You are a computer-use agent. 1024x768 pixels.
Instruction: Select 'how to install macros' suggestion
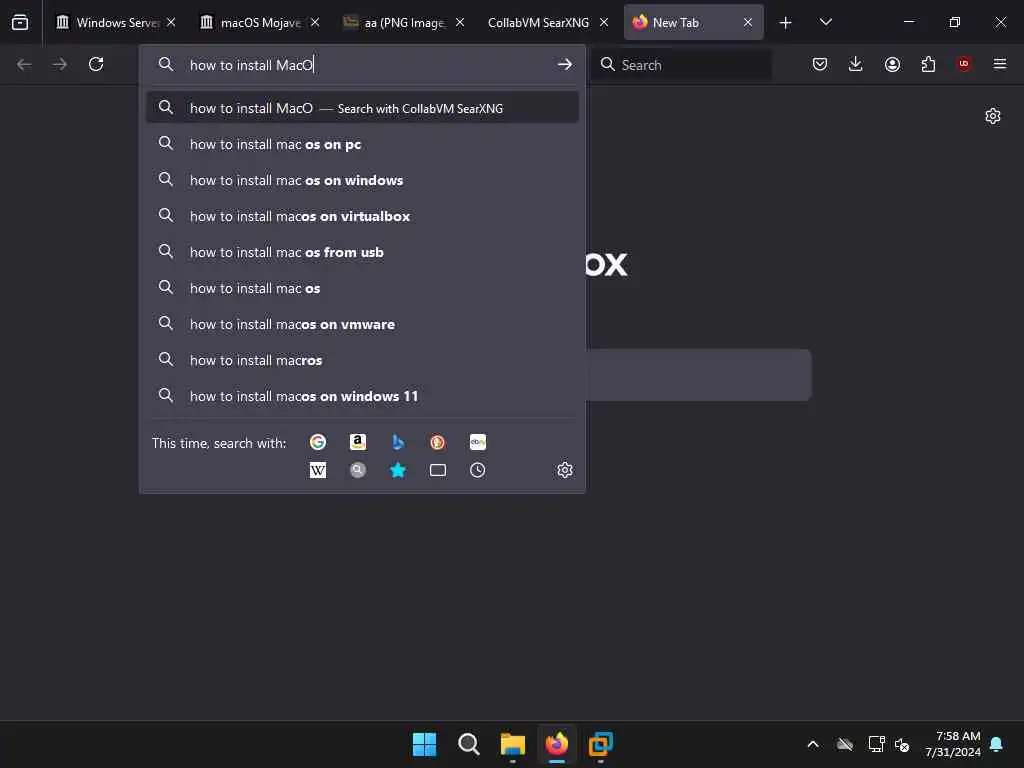coord(362,360)
